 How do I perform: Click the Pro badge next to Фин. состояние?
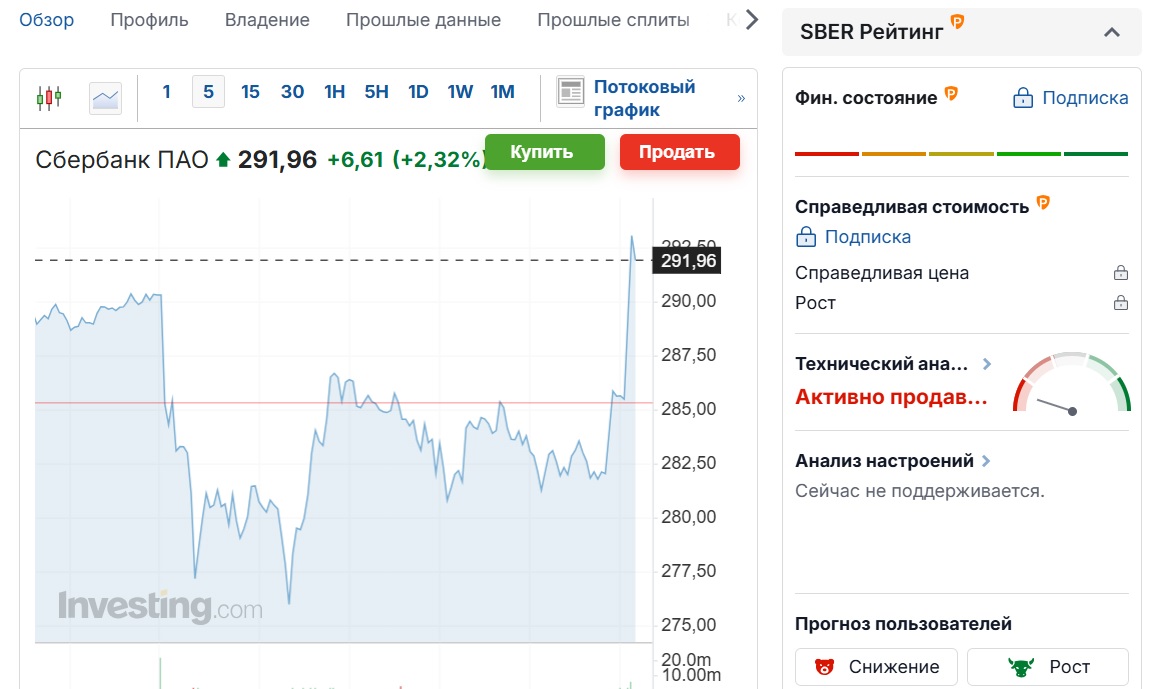click(x=951, y=93)
